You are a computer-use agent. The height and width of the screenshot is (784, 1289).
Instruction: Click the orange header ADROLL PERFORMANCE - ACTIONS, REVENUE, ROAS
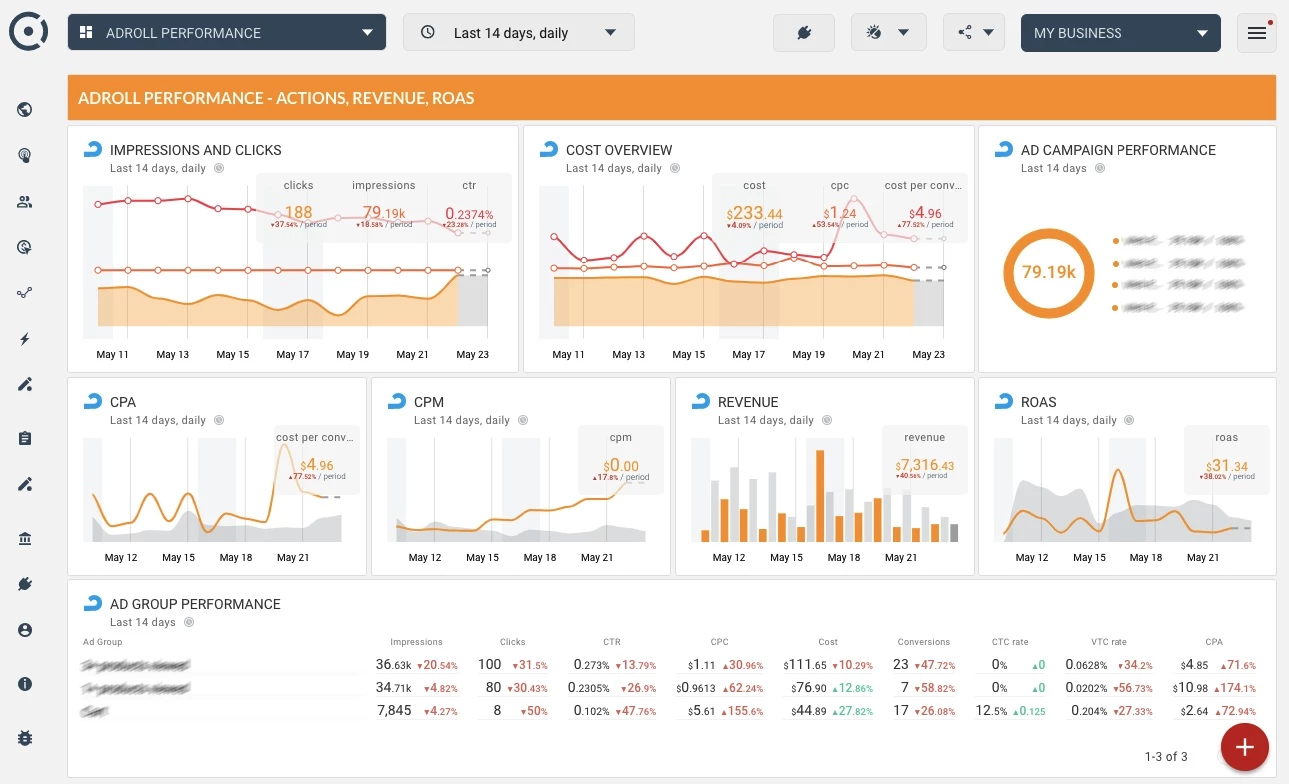pyautogui.click(x=672, y=98)
